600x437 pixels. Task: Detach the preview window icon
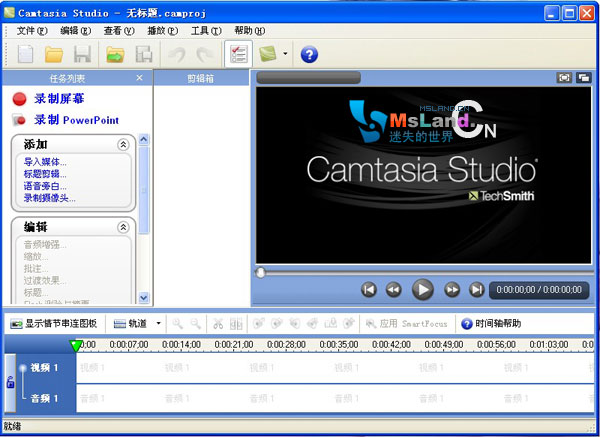click(x=584, y=78)
